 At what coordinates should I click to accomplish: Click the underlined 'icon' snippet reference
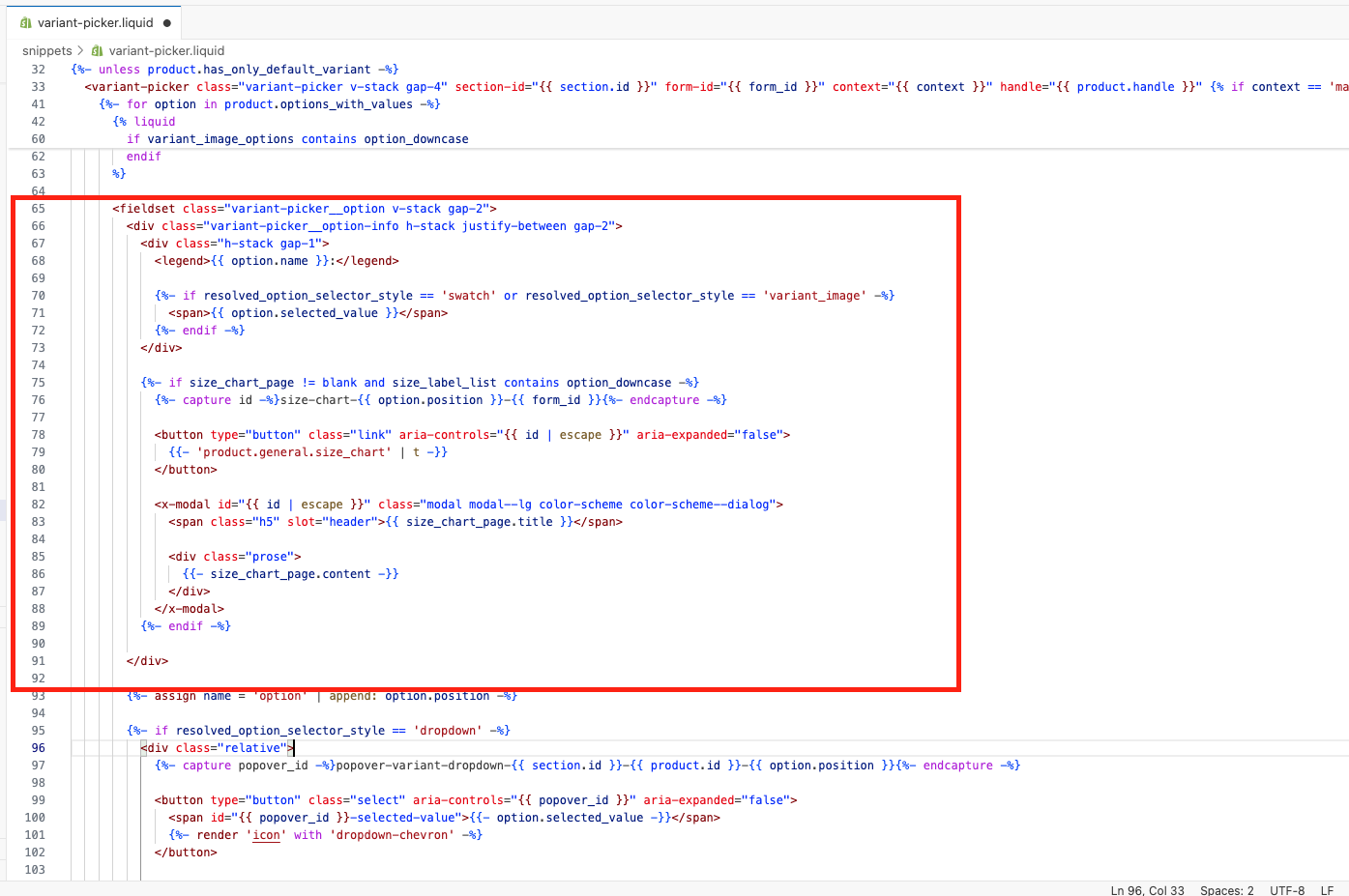(267, 835)
